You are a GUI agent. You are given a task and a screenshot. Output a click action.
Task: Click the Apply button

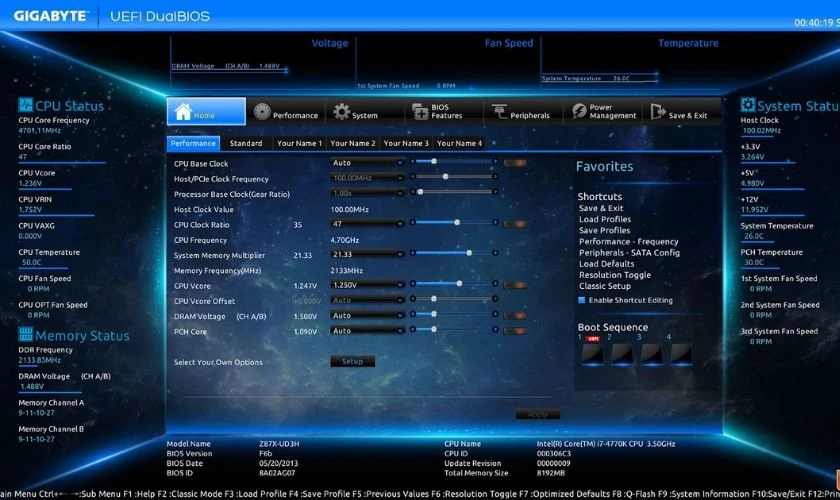pyautogui.click(x=538, y=414)
